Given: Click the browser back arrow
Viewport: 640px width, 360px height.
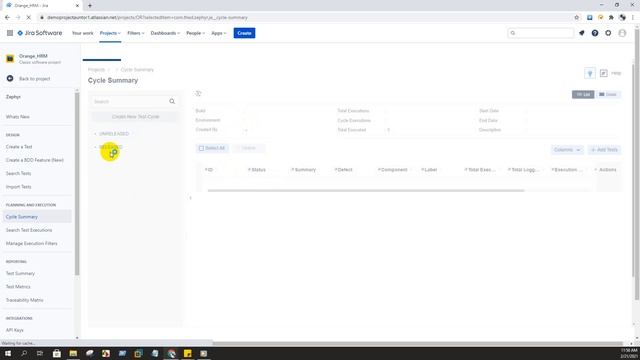Looking at the screenshot, I should pyautogui.click(x=7, y=18).
